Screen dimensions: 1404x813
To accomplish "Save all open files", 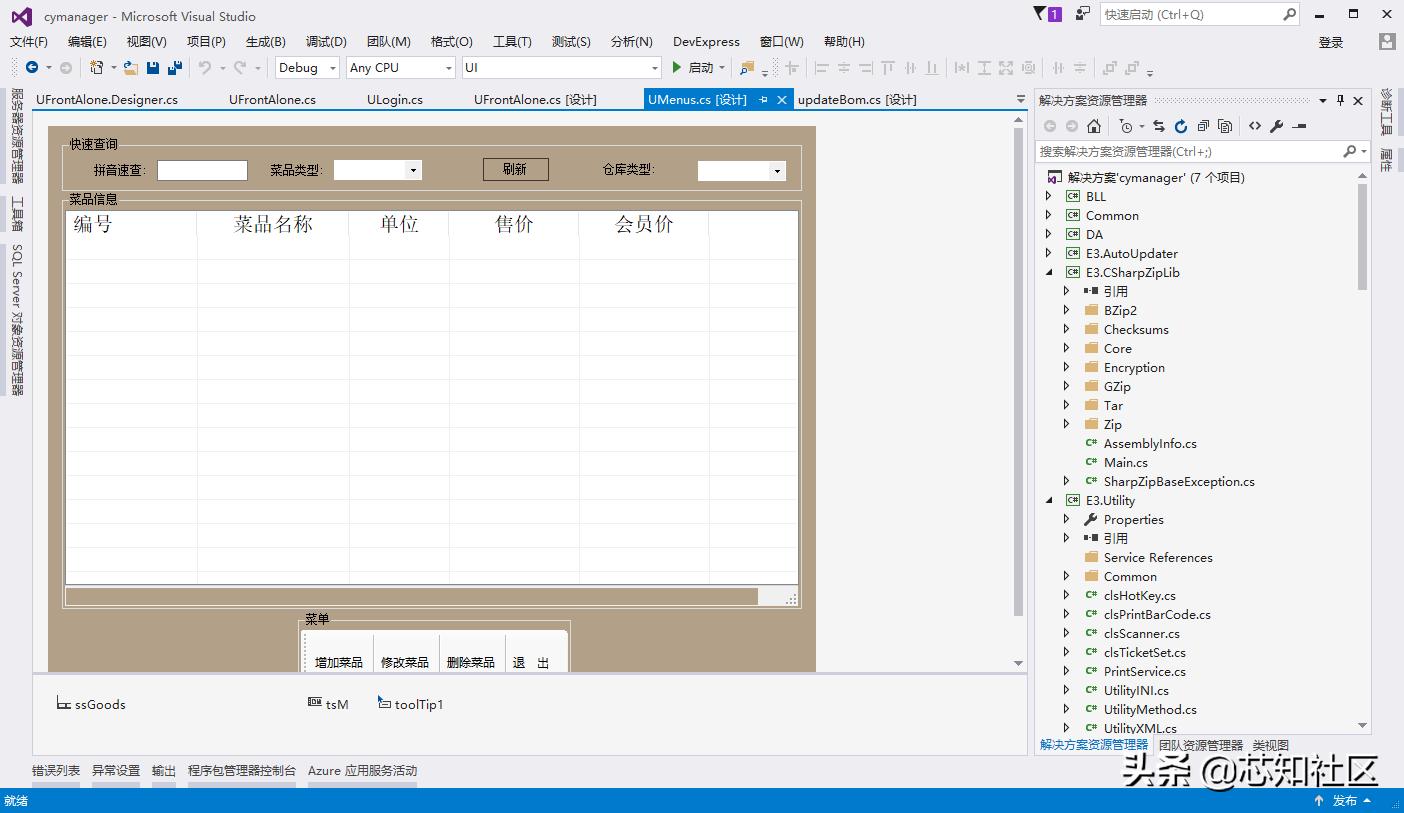I will pyautogui.click(x=177, y=68).
